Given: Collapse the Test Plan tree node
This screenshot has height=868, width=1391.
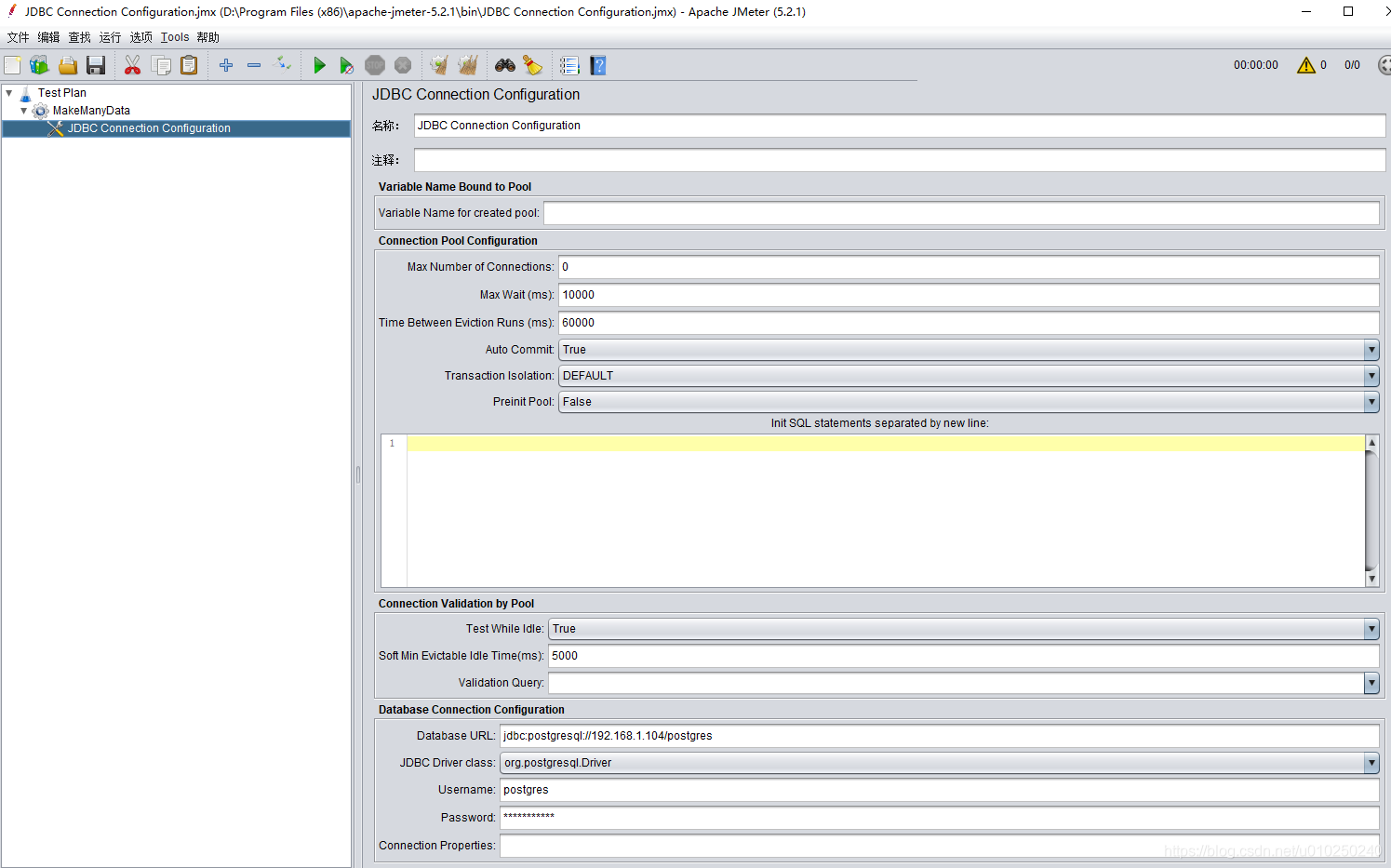Looking at the screenshot, I should coord(9,93).
